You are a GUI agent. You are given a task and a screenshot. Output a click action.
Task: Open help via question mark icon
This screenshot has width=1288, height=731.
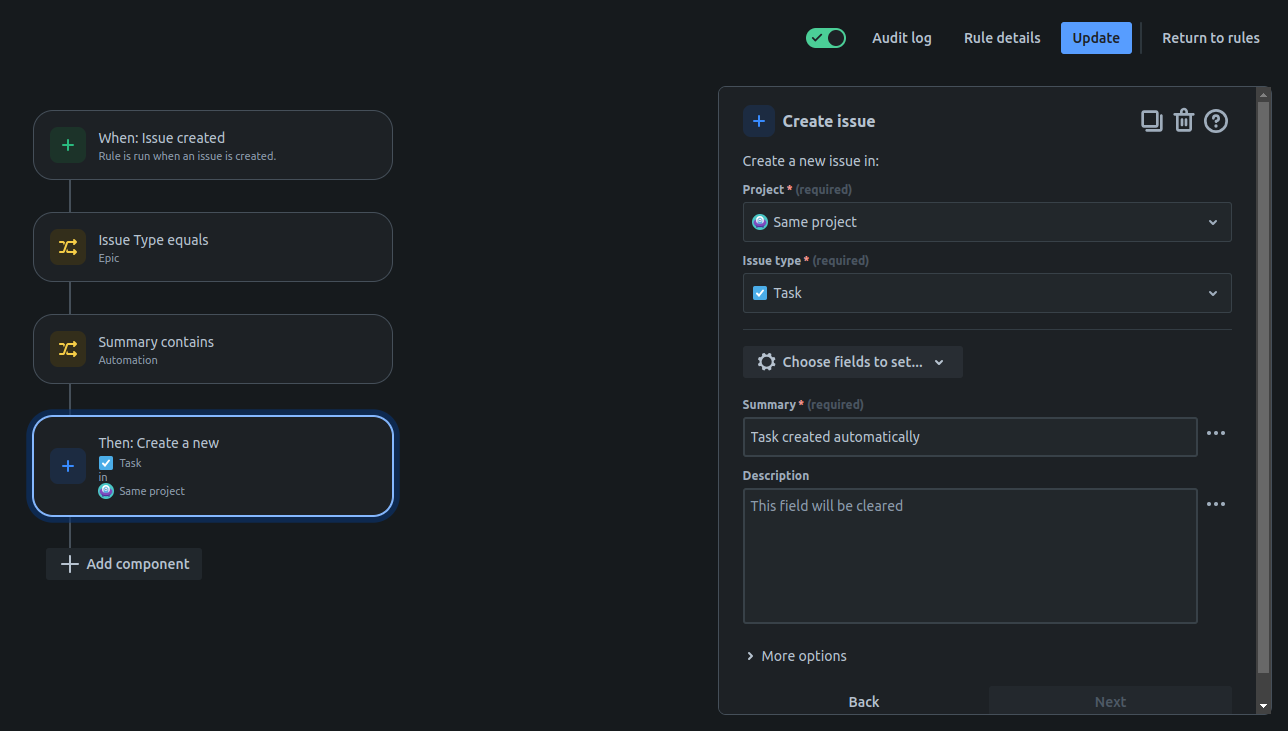1216,121
